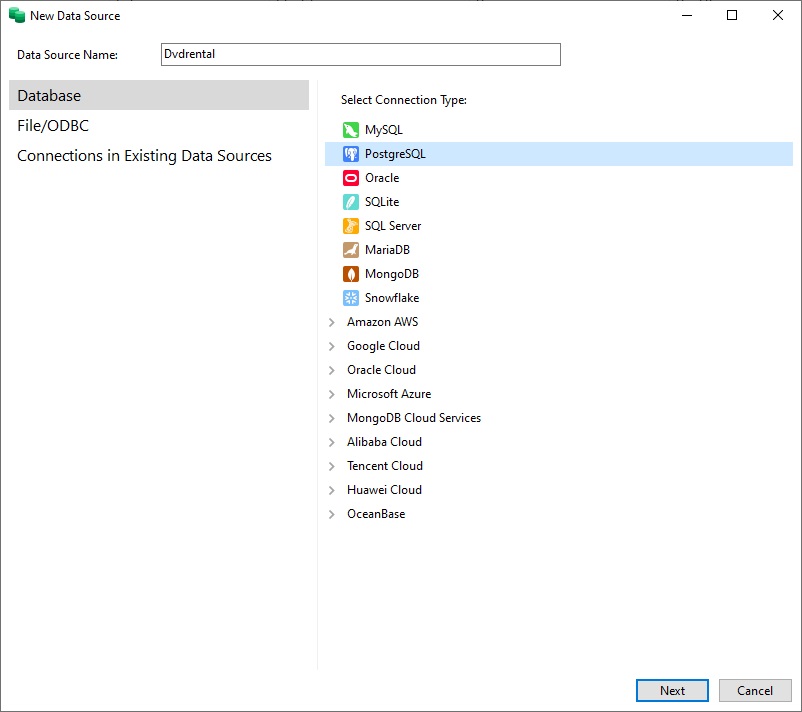
Task: Click the Microsoft Azure label
Action: coord(389,394)
